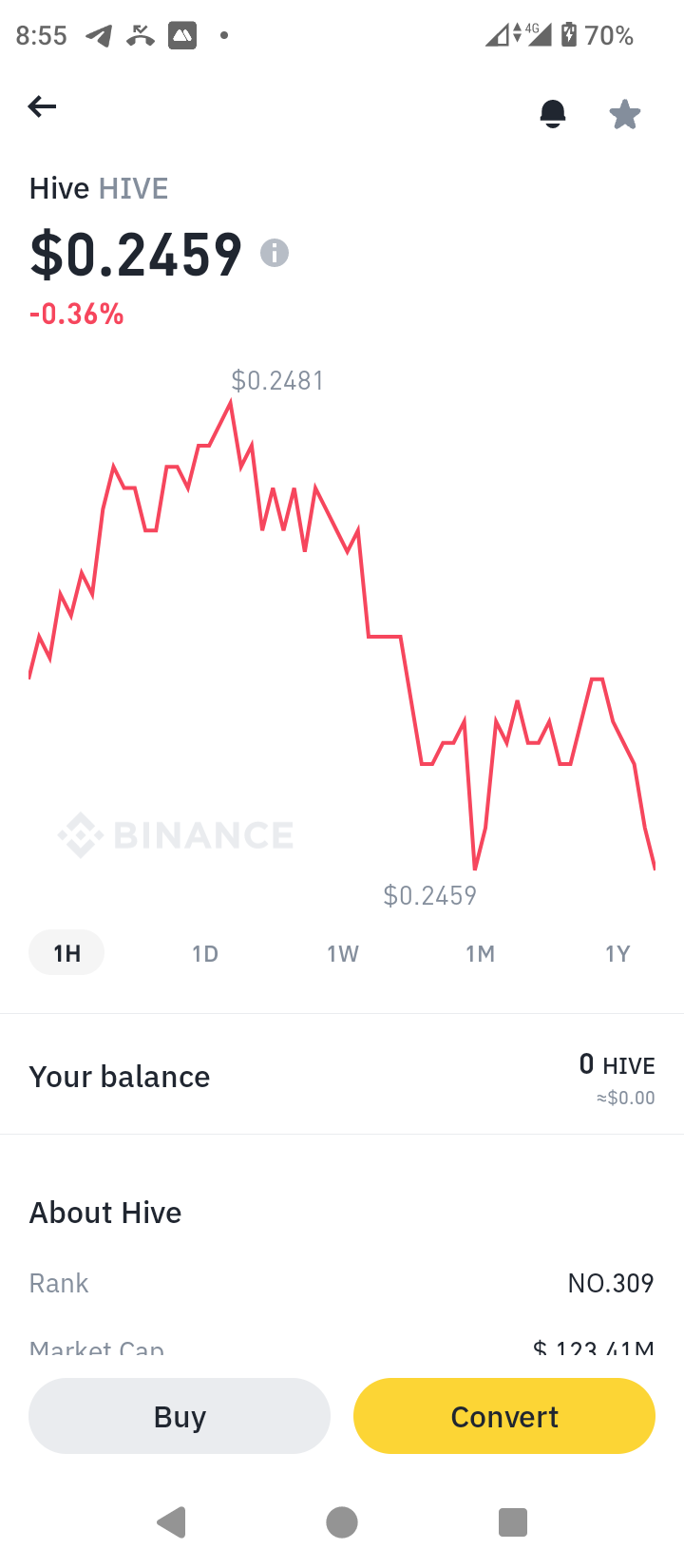Toggle the favorite star icon
Viewport: 684px width, 1568px height.
tap(625, 114)
